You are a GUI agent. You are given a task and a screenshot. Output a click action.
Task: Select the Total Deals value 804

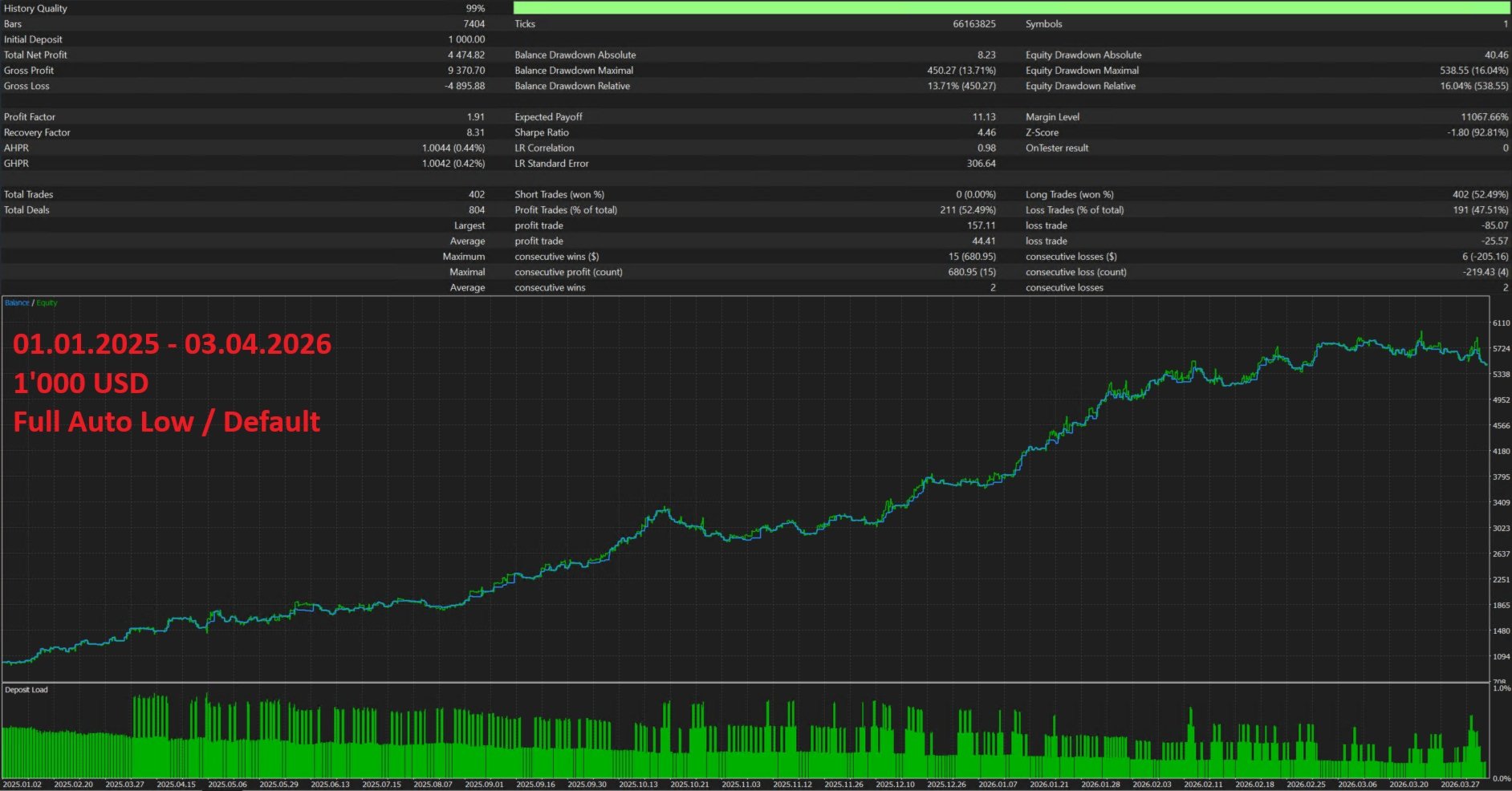(x=477, y=210)
